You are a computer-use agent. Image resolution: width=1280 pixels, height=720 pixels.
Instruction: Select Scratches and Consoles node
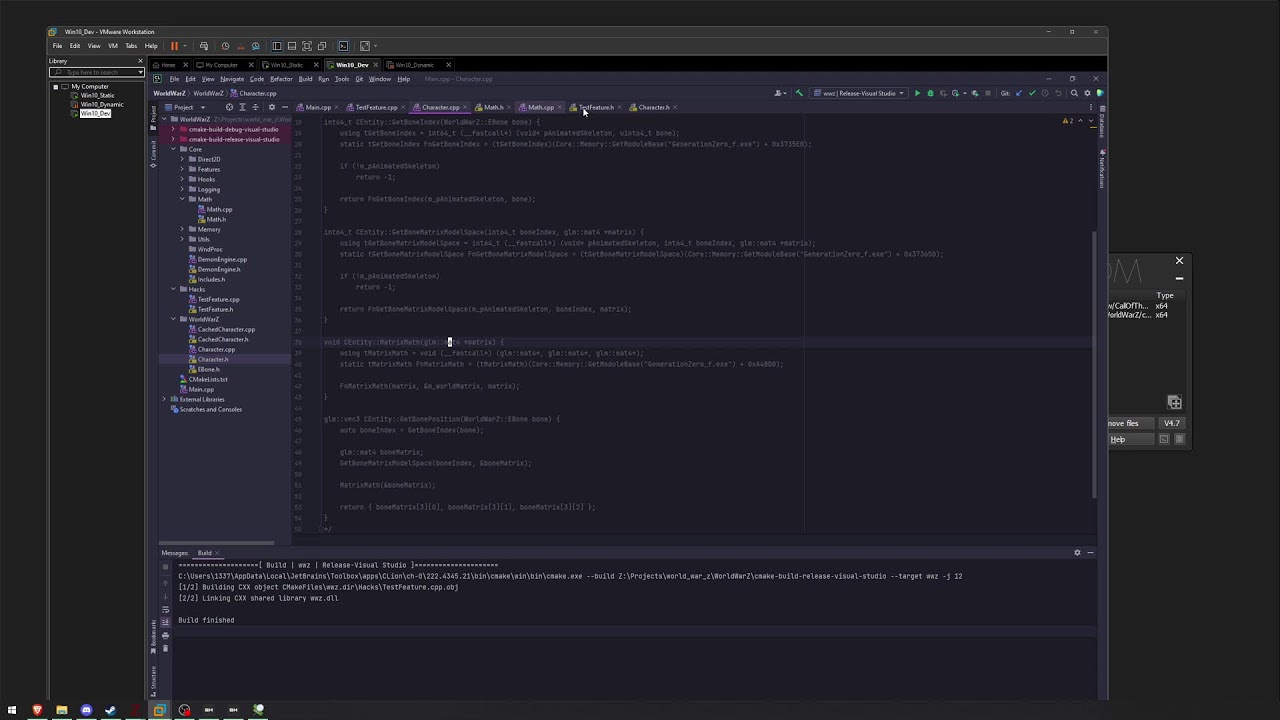point(210,409)
